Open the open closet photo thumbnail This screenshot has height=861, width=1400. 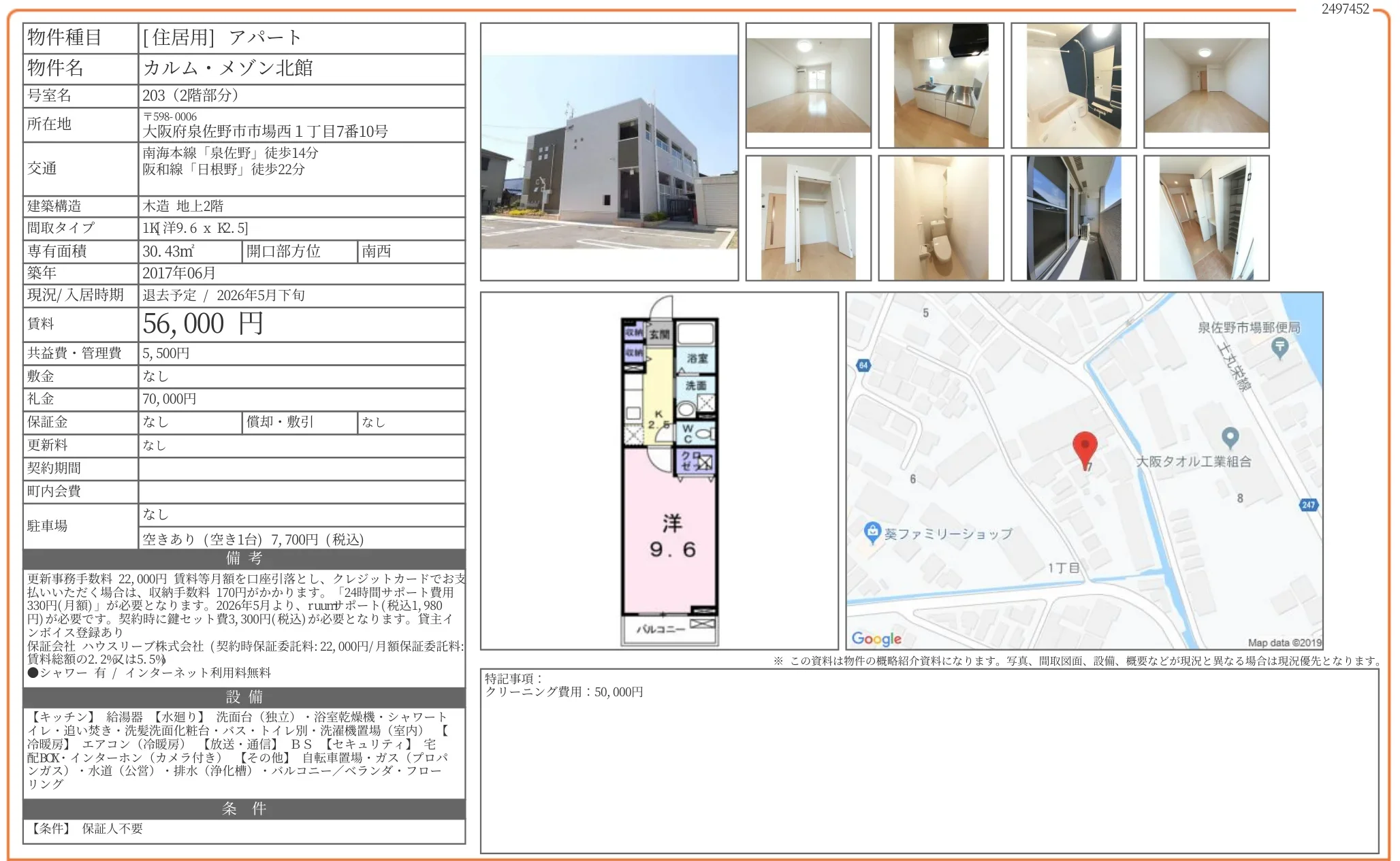(808, 218)
